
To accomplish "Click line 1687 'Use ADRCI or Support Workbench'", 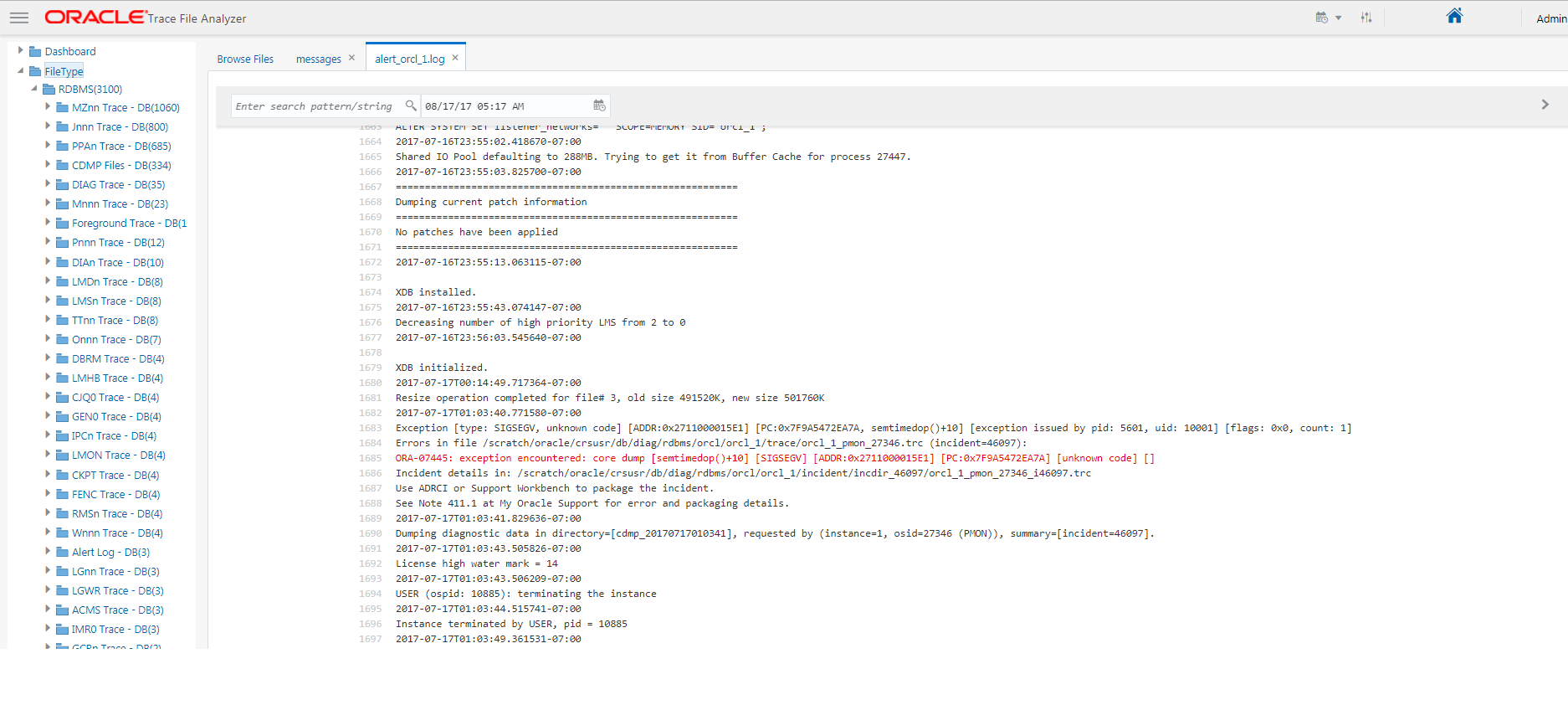I will (x=555, y=488).
